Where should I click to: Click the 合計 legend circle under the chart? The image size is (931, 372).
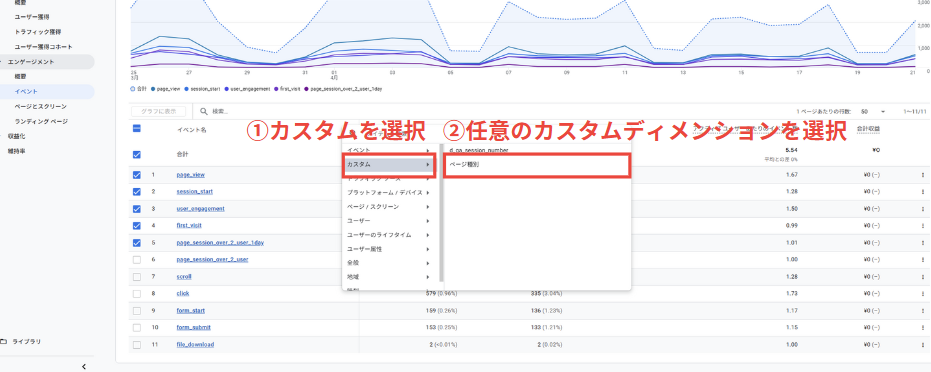132,88
